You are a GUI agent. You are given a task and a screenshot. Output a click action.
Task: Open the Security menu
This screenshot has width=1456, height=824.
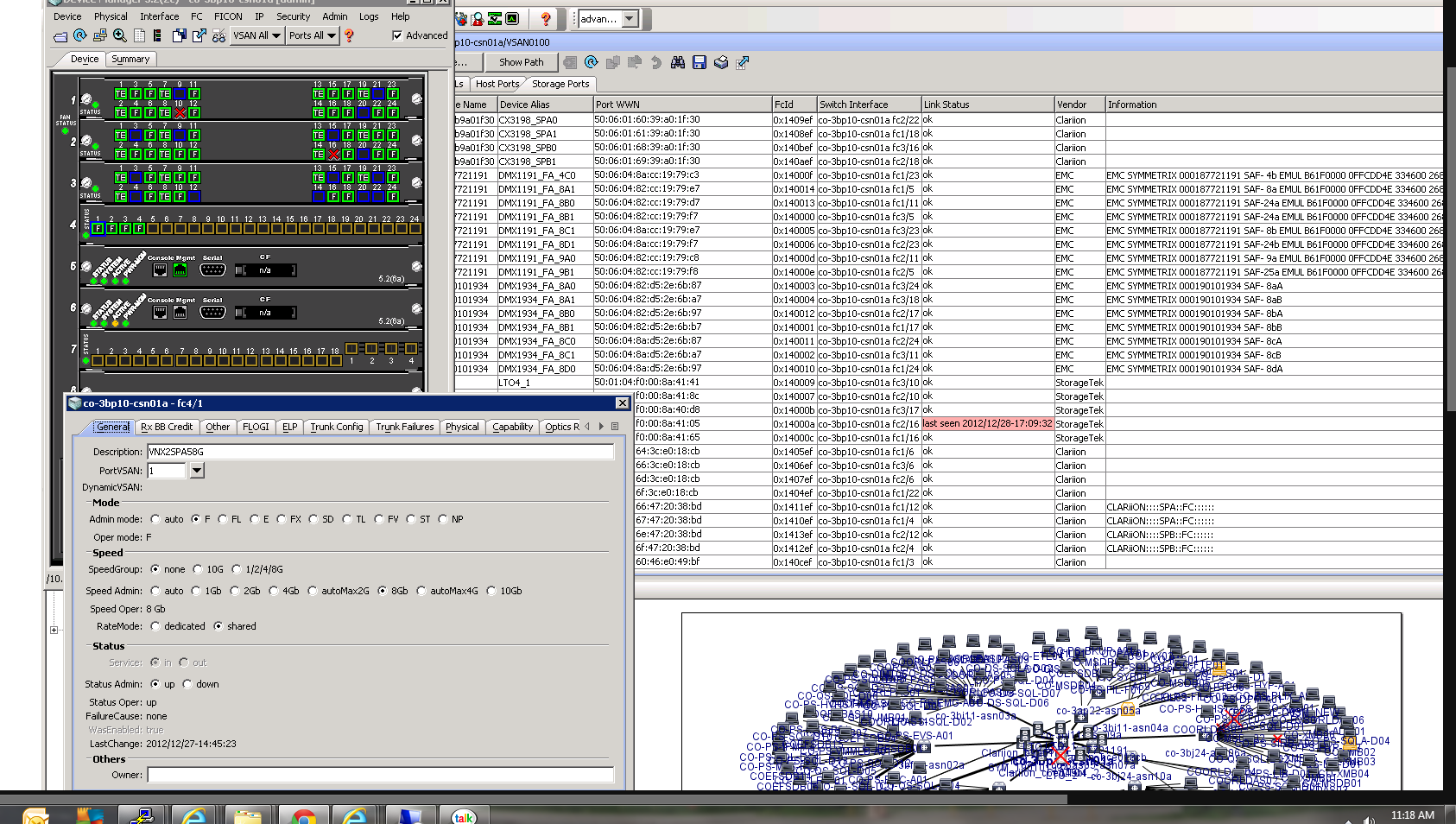(x=293, y=16)
